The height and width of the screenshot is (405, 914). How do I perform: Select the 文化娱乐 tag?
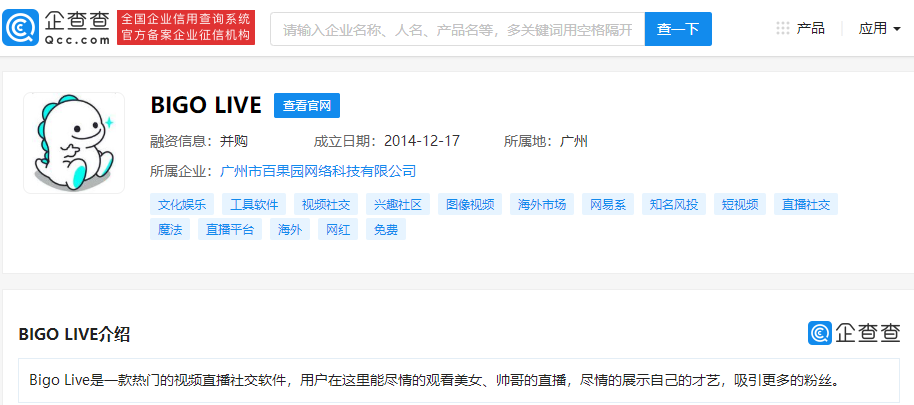tap(182, 205)
